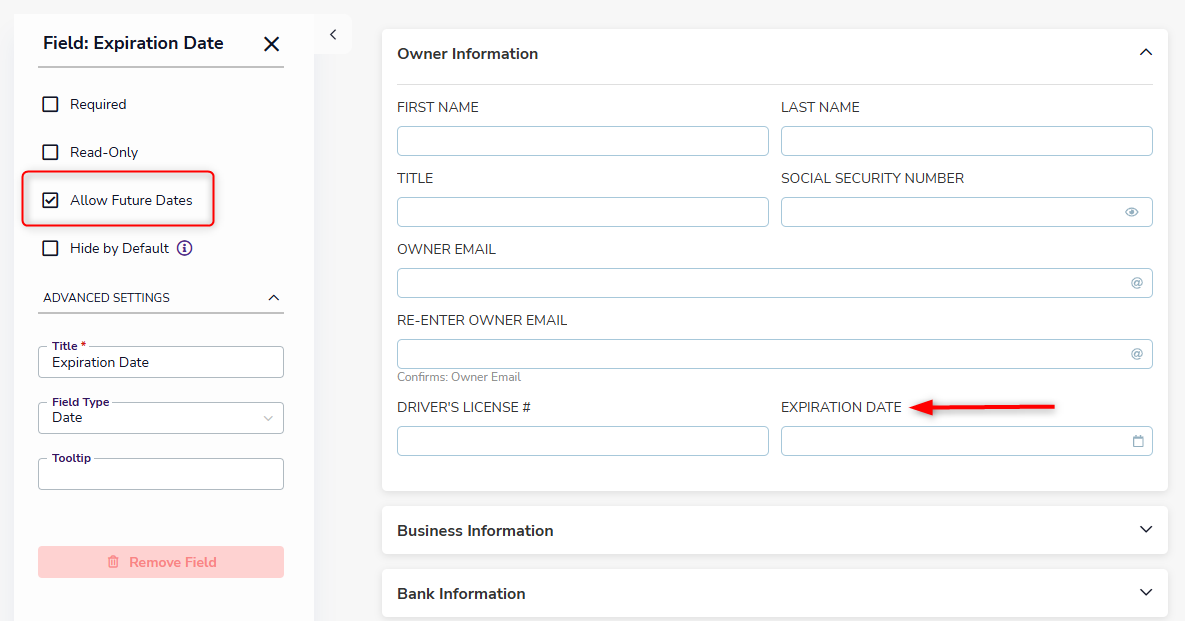The width and height of the screenshot is (1185, 621).
Task: Open the calendar icon in Expiration Date field
Action: pyautogui.click(x=1138, y=441)
